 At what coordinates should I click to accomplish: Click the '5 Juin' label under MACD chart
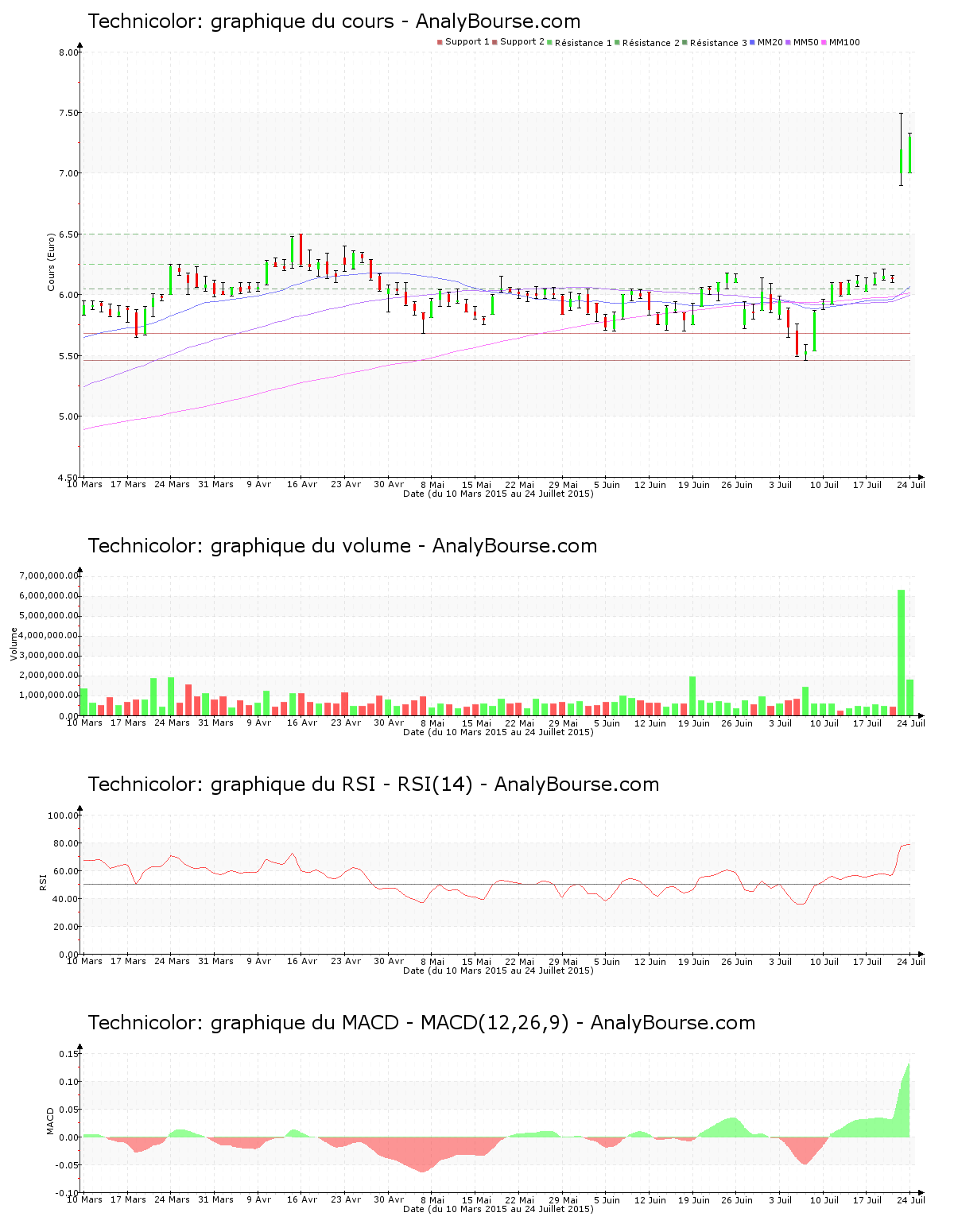pos(607,1199)
